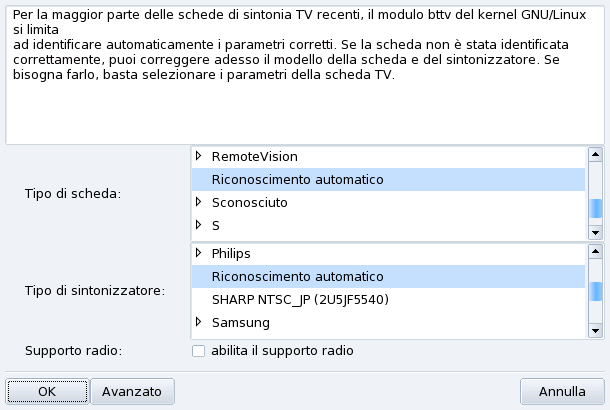The width and height of the screenshot is (610, 410).
Task: Choose SHARP NTSC_JP (2U5JF5540) tuner
Action: coord(299,299)
